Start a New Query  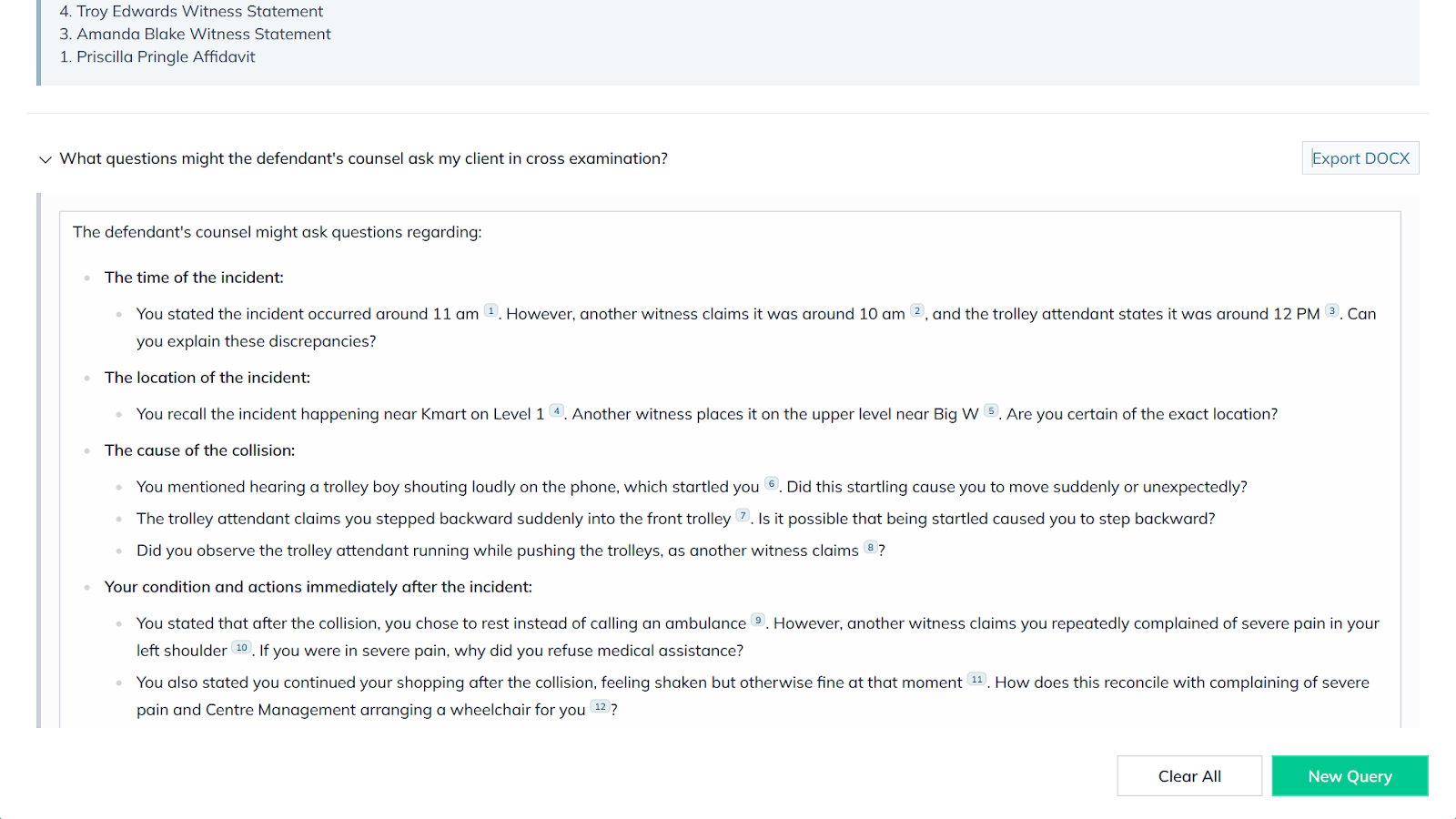pos(1350,776)
